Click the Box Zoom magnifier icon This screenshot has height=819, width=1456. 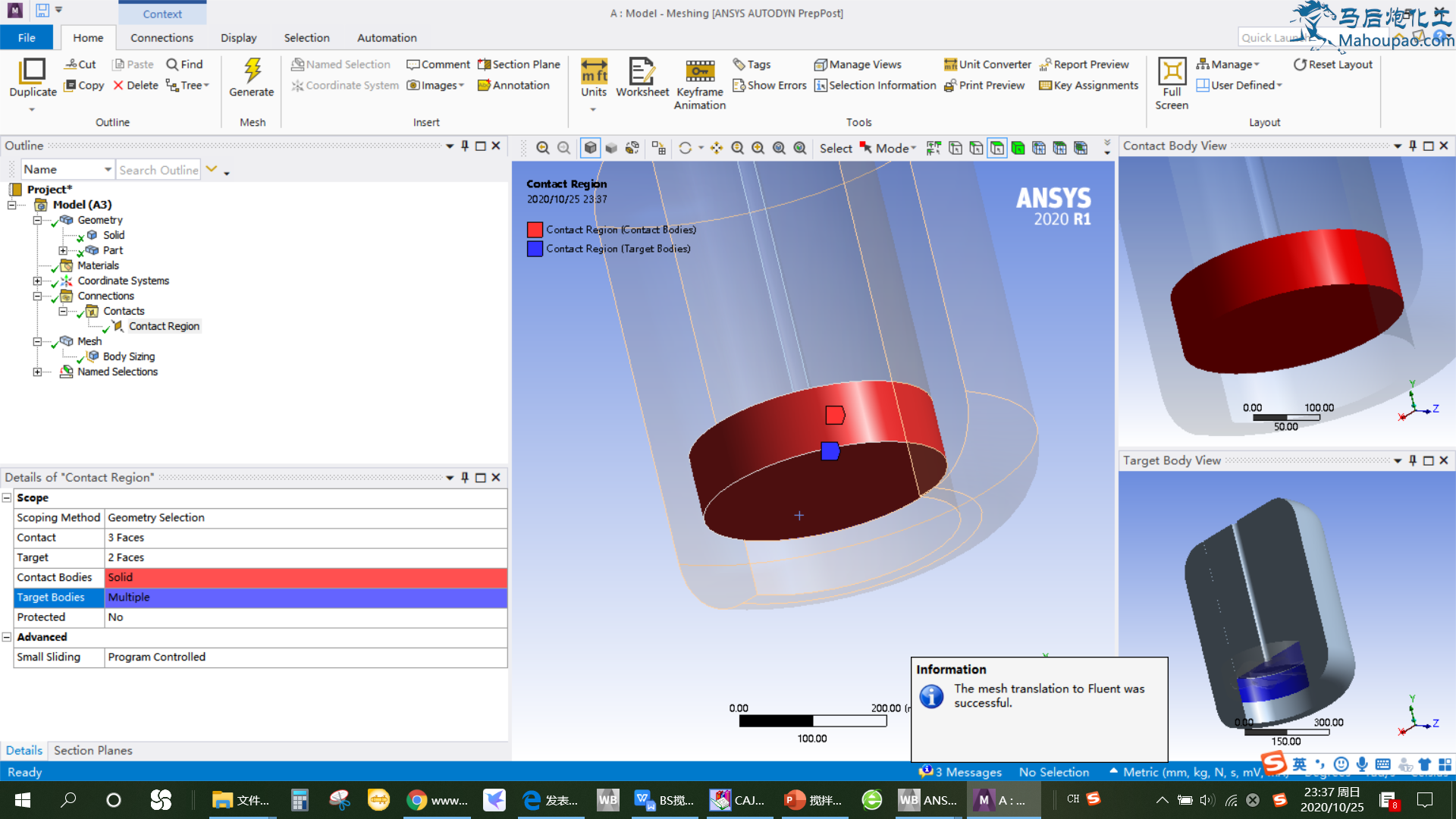pos(758,148)
